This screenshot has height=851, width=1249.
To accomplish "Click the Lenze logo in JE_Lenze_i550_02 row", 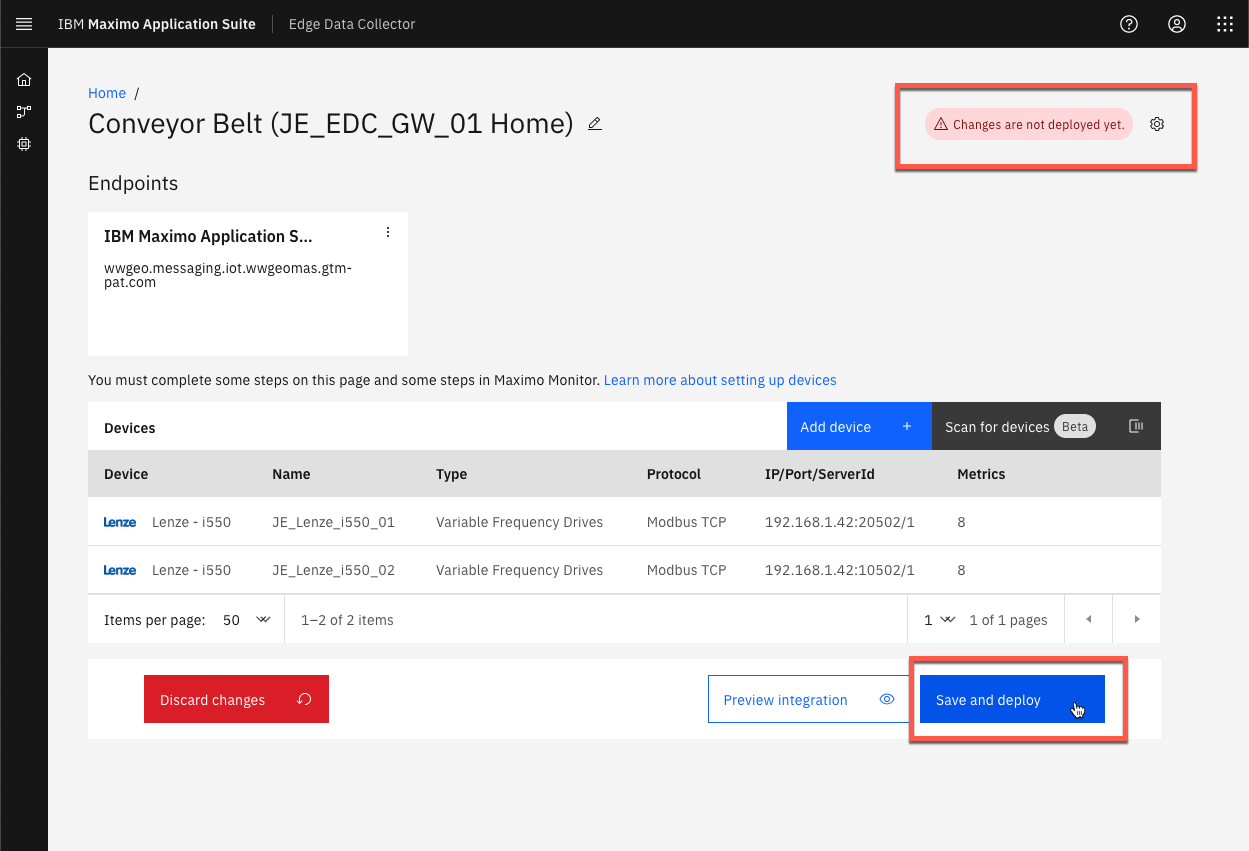I will (120, 570).
